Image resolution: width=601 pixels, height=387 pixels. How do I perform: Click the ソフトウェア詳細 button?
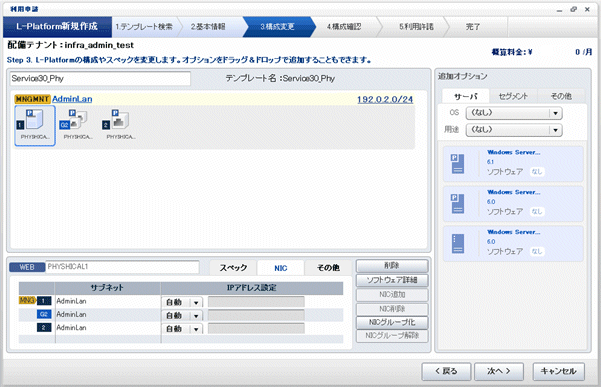pos(392,280)
